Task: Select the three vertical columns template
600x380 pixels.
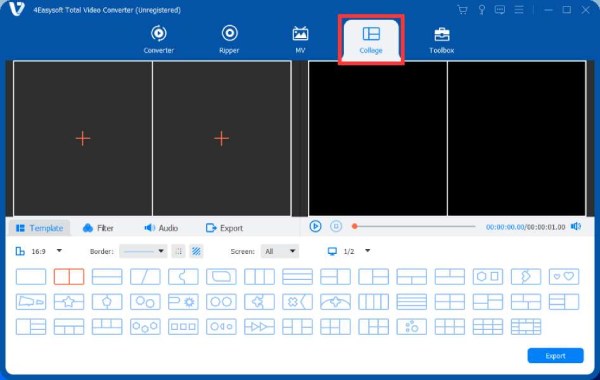Action: tap(259, 277)
